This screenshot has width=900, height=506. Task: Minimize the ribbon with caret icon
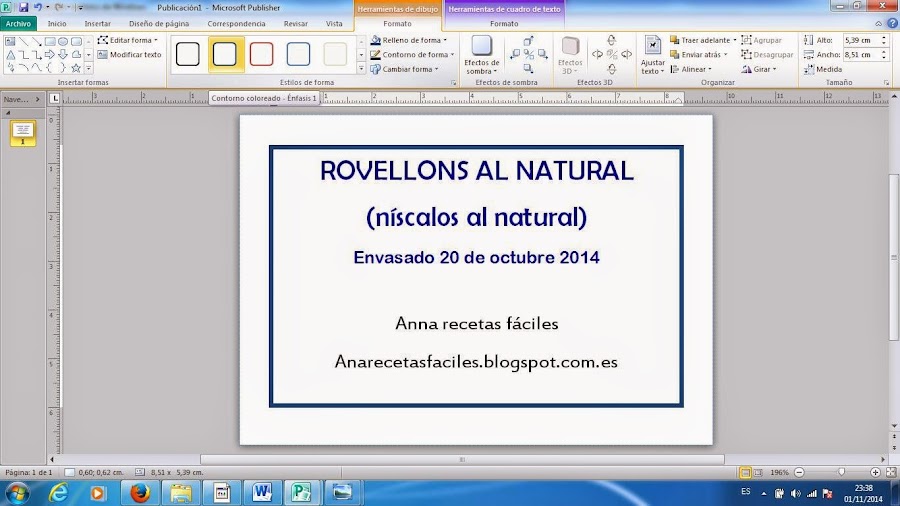tap(878, 24)
